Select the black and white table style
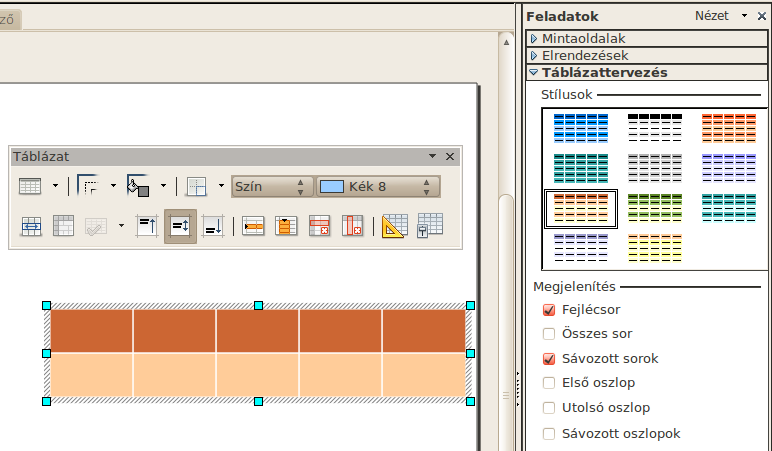Screen dimensions: 772x451 point(655,128)
